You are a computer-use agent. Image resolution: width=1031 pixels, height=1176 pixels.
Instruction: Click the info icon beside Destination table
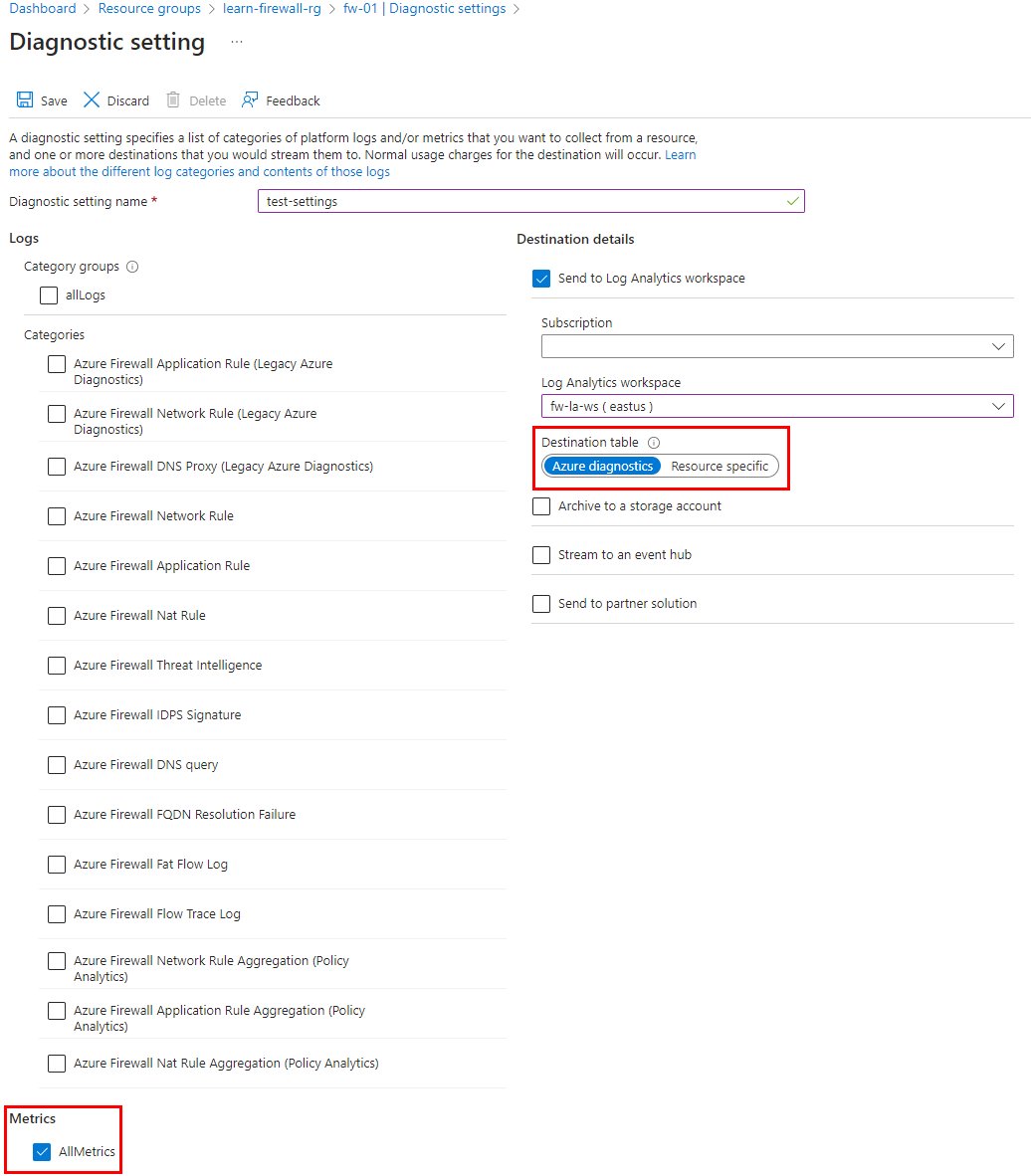[x=656, y=442]
